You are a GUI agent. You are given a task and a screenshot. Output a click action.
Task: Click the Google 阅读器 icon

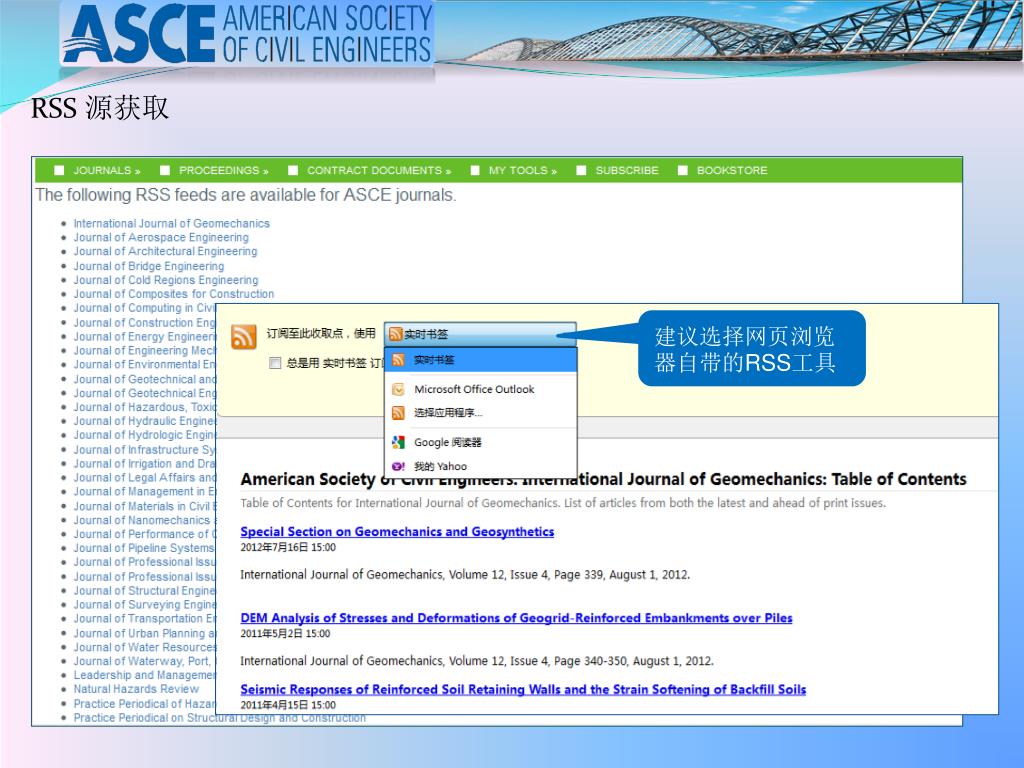pos(398,442)
